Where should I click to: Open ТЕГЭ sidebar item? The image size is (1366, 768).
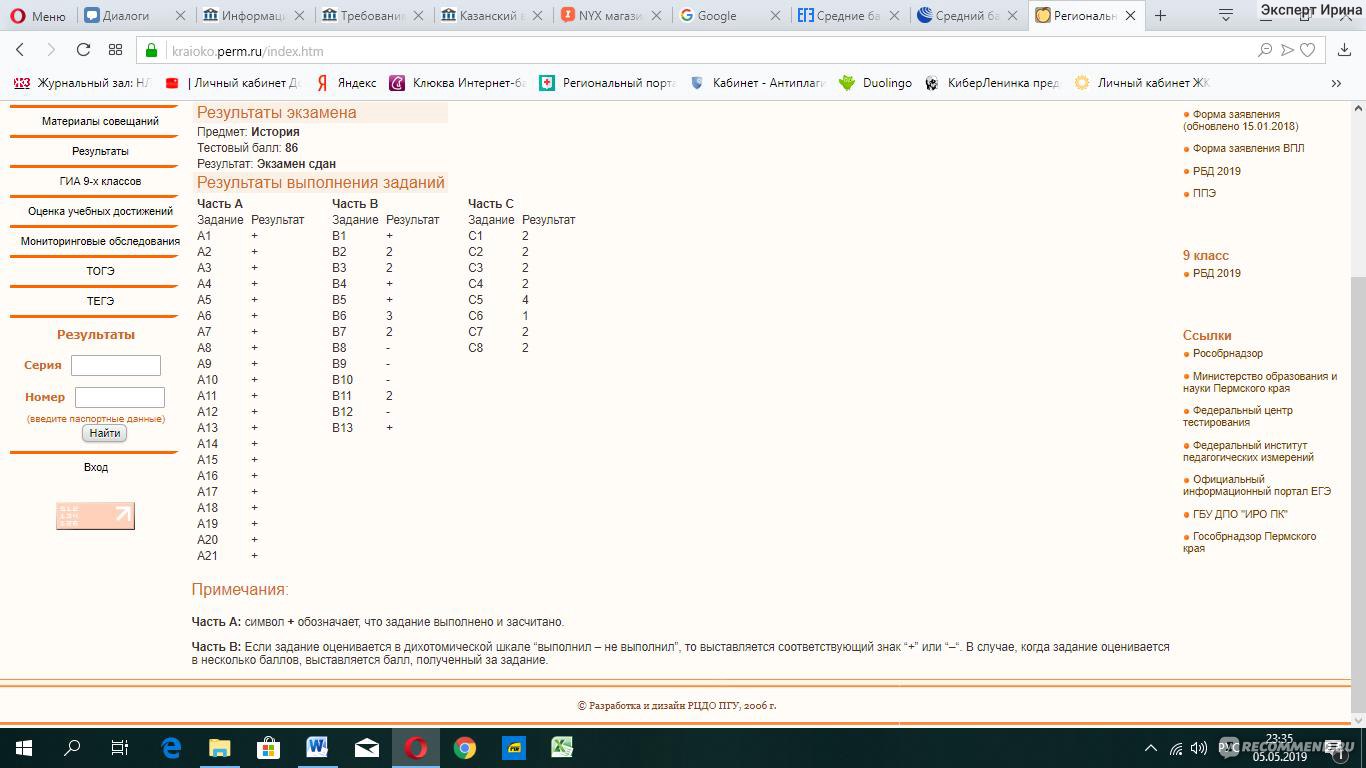tap(100, 301)
